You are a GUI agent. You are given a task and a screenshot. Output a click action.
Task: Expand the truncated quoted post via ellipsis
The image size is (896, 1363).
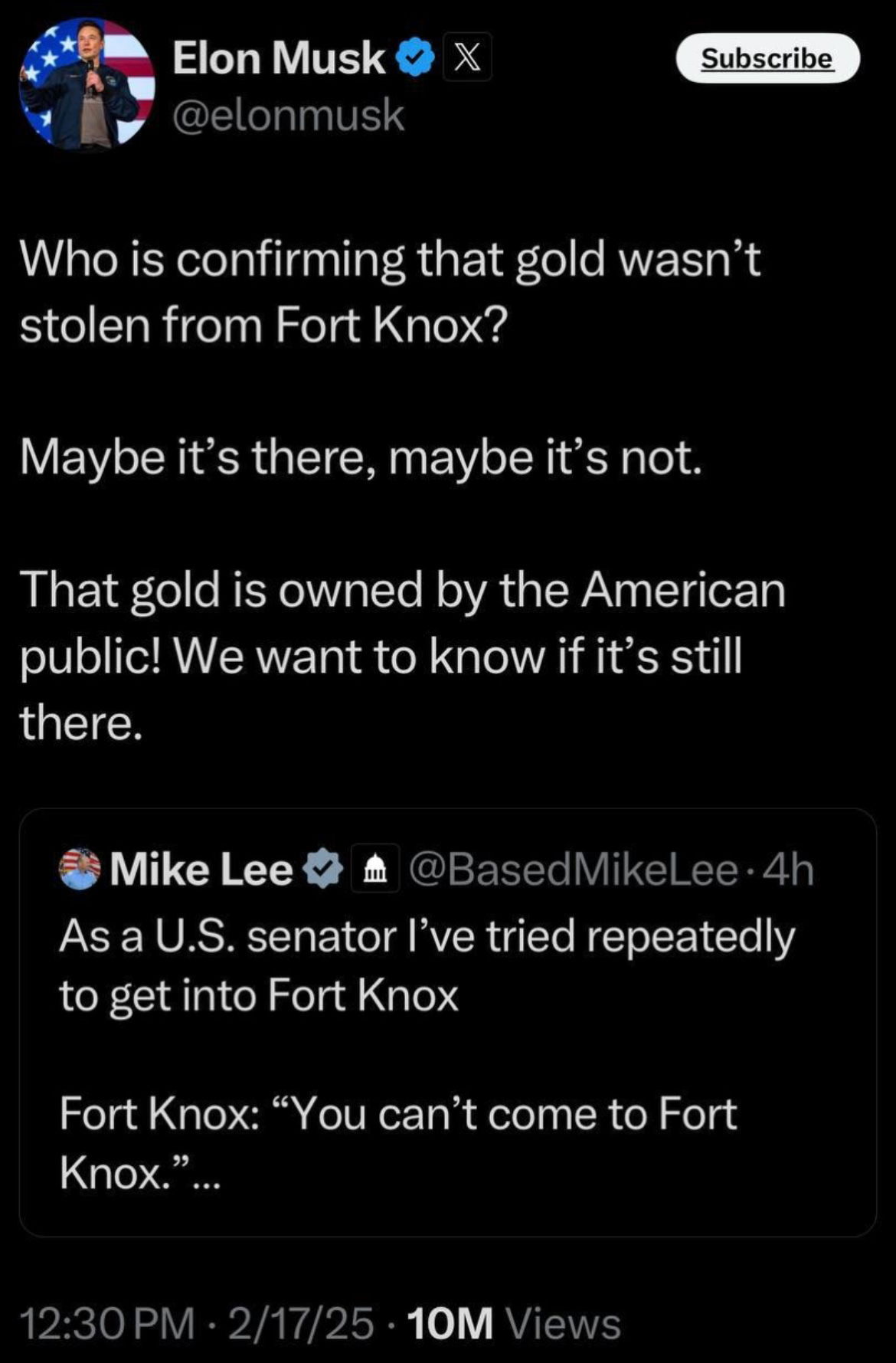pyautogui.click(x=205, y=1174)
